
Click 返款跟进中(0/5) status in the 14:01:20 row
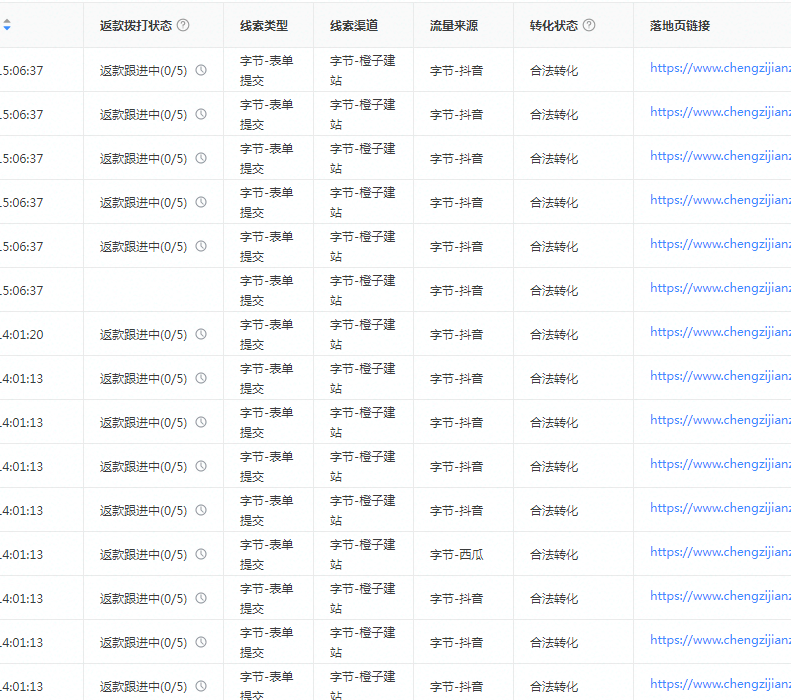[x=143, y=334]
